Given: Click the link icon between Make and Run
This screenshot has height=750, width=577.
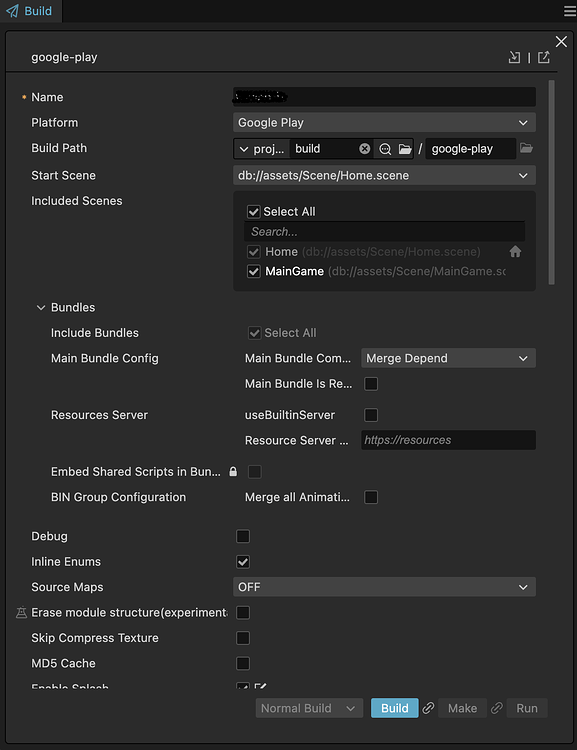Looking at the screenshot, I should pyautogui.click(x=497, y=708).
